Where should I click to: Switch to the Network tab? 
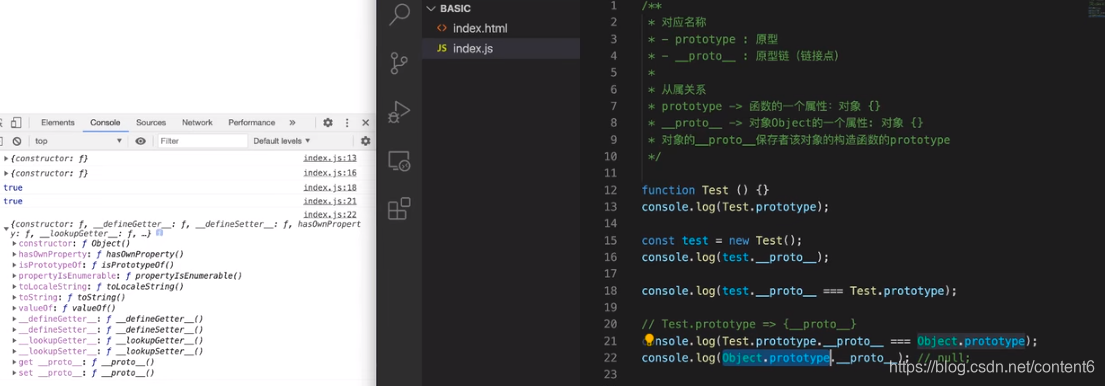tap(197, 123)
